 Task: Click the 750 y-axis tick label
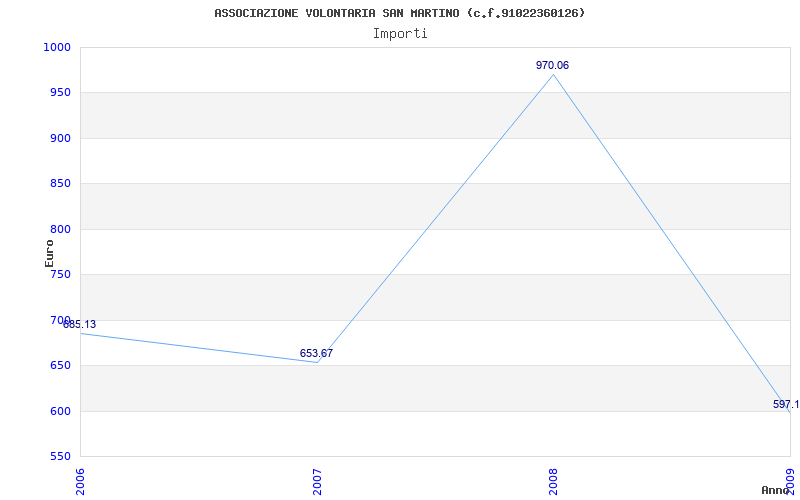click(60, 275)
